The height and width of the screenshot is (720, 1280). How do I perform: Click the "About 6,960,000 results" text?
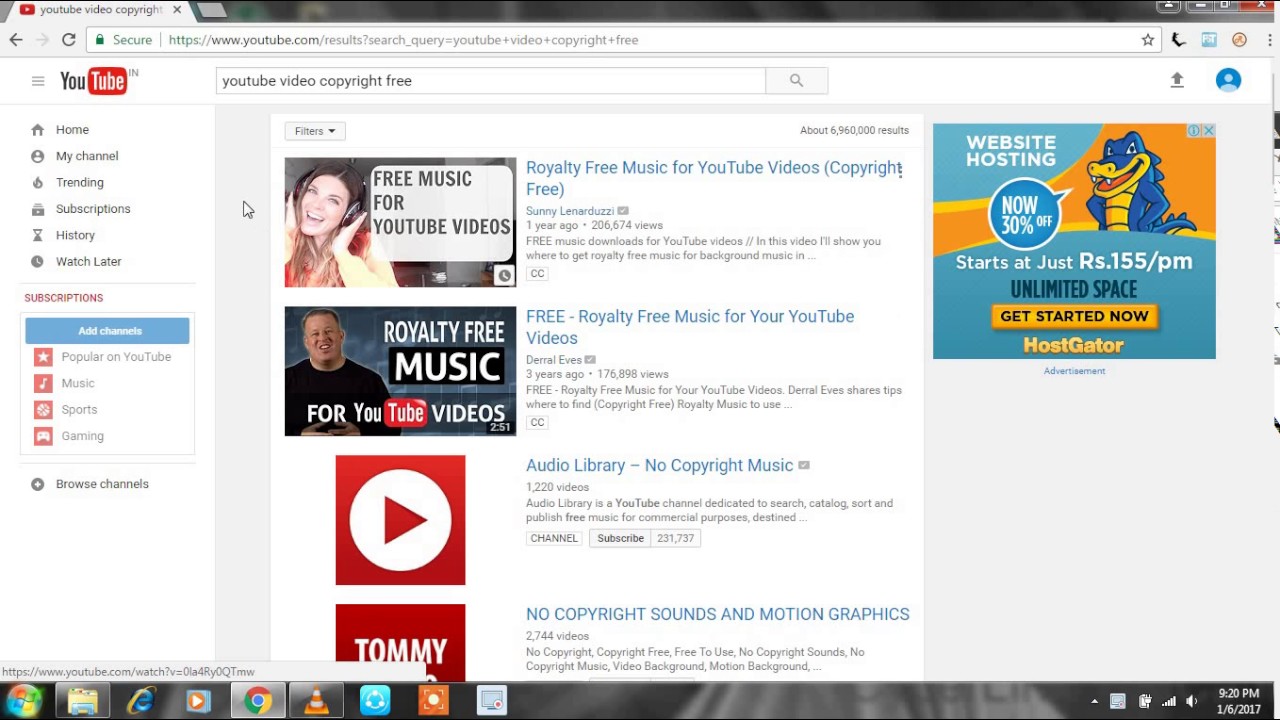coord(854,130)
